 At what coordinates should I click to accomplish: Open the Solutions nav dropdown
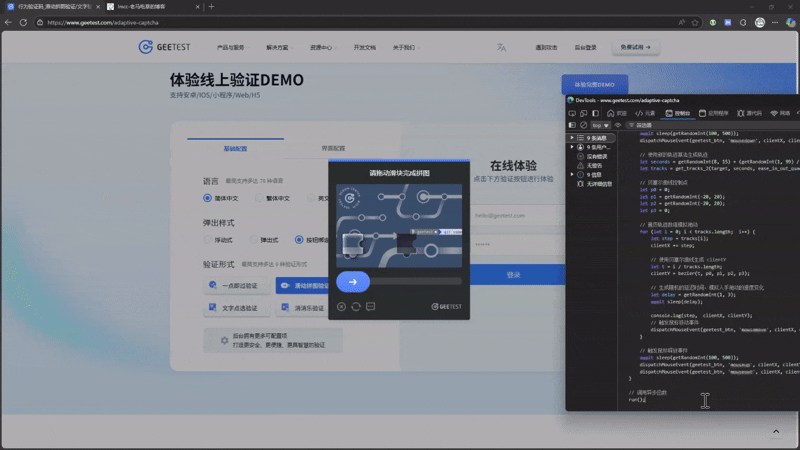279,47
